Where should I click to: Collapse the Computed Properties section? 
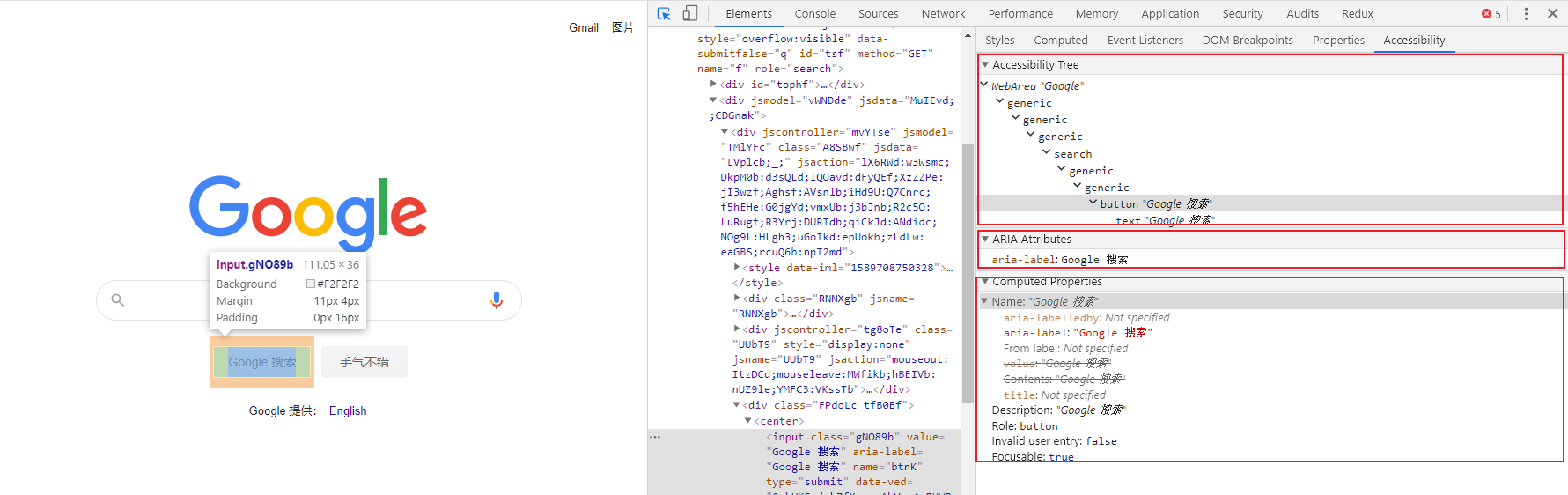[x=985, y=282]
